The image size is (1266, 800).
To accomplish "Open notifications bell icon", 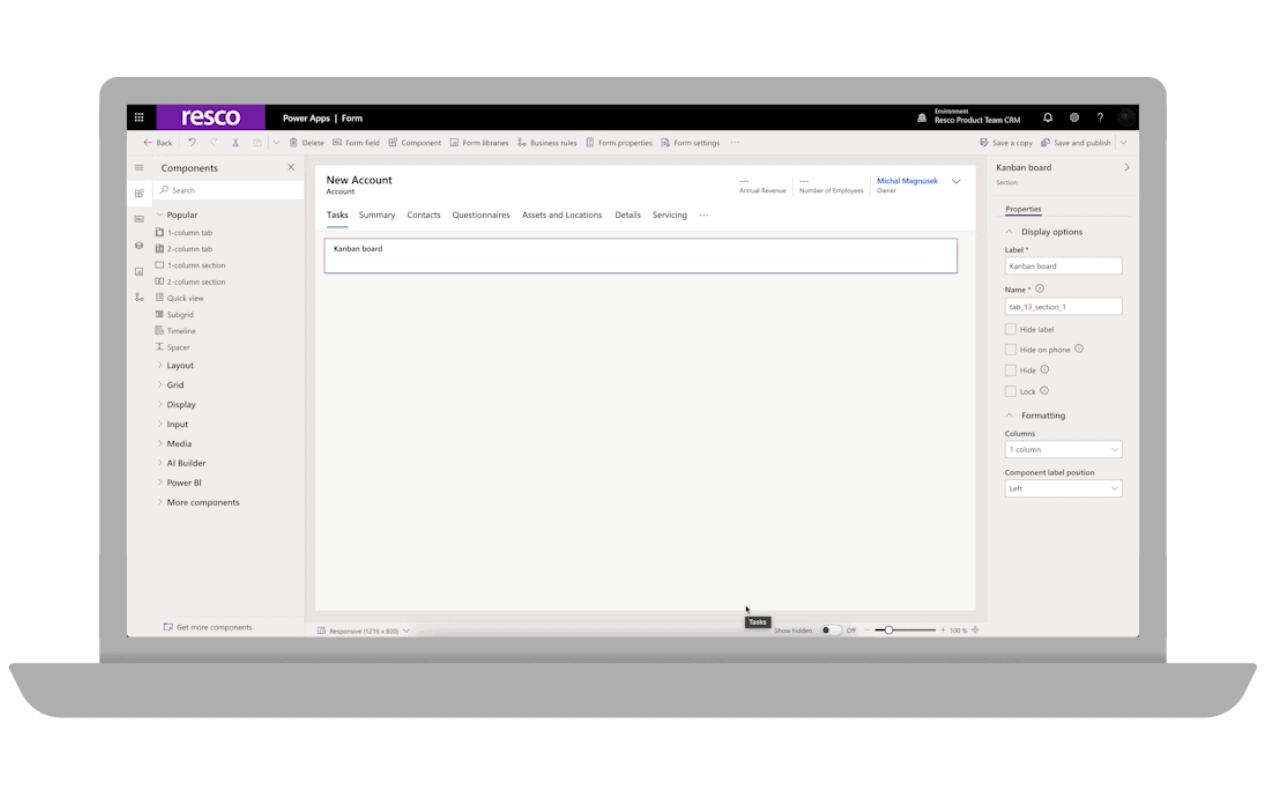I will coord(1048,118).
